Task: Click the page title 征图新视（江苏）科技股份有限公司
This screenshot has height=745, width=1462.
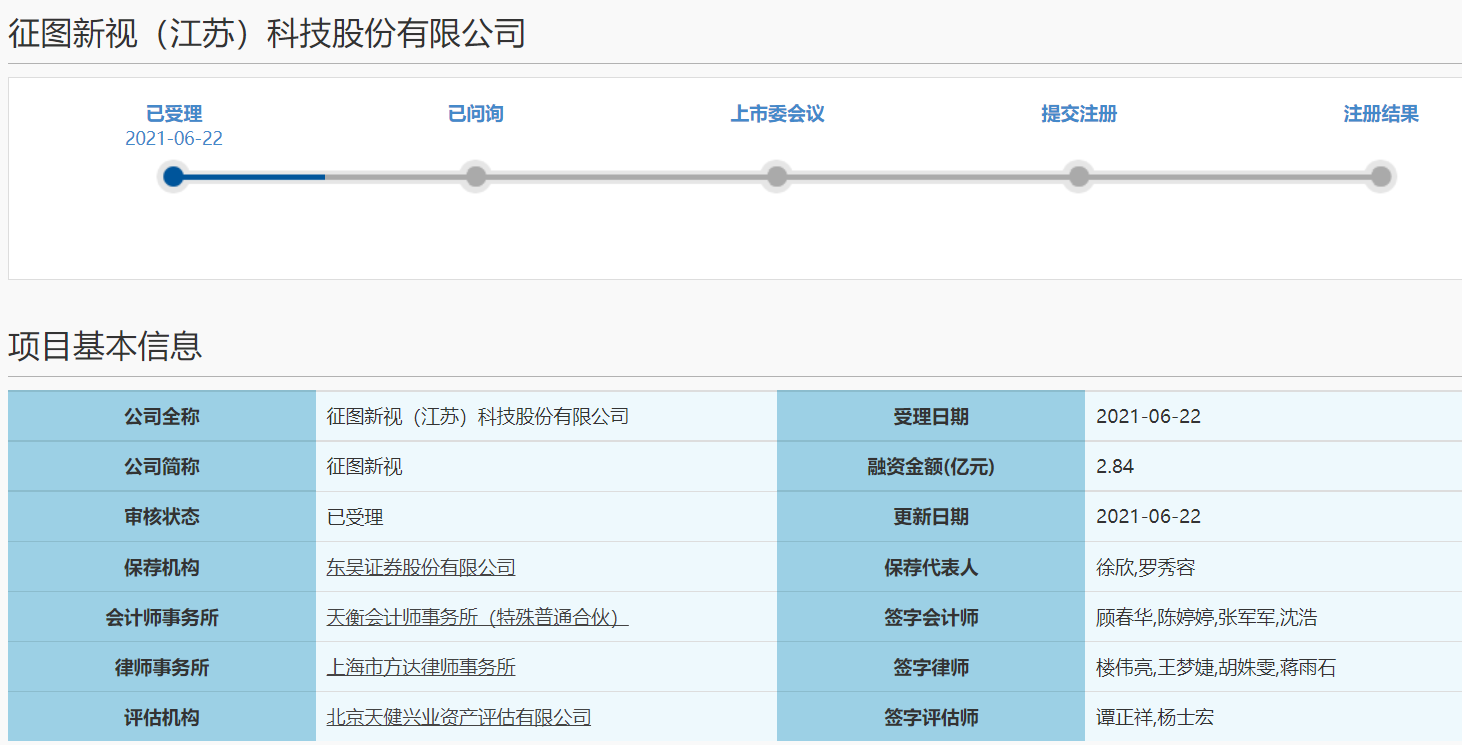Action: [x=267, y=34]
